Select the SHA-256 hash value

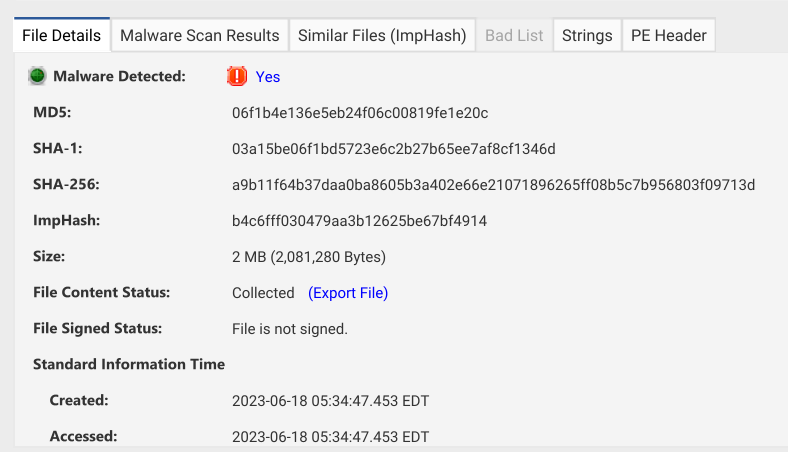coord(493,185)
